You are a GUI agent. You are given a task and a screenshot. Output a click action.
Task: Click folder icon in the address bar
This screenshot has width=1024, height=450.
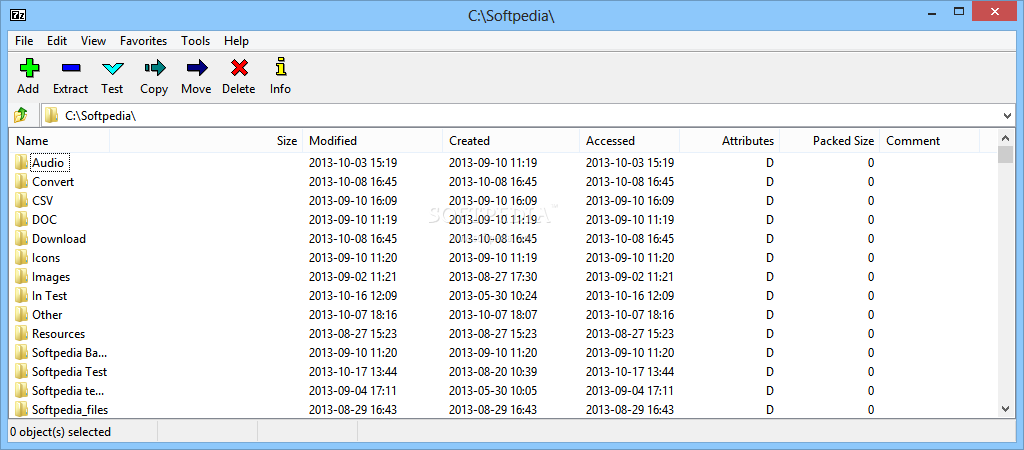(52, 116)
